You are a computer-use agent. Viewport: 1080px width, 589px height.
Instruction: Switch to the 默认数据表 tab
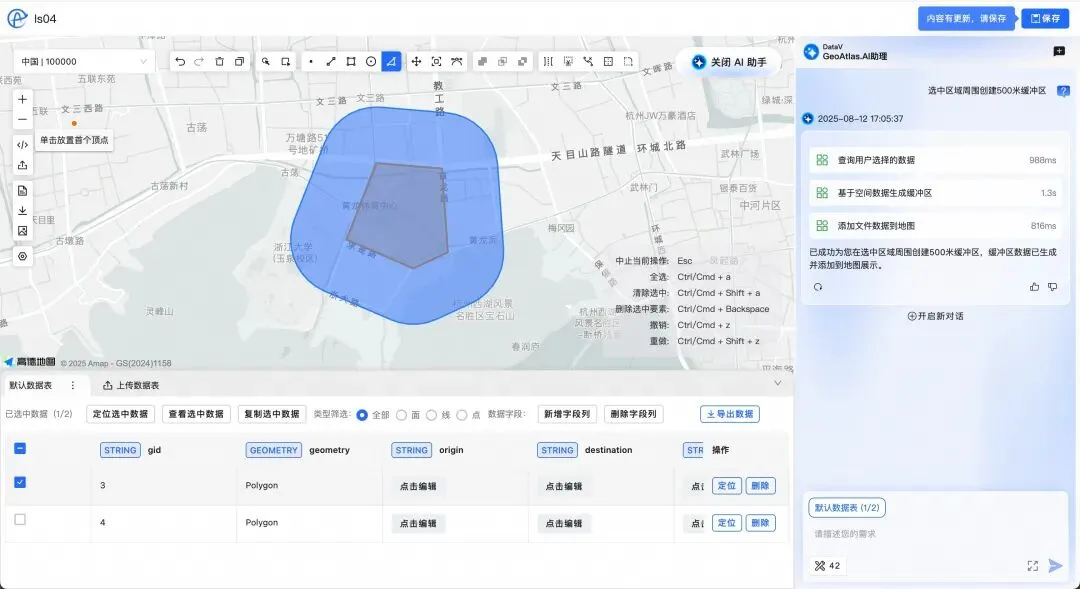tap(31, 385)
